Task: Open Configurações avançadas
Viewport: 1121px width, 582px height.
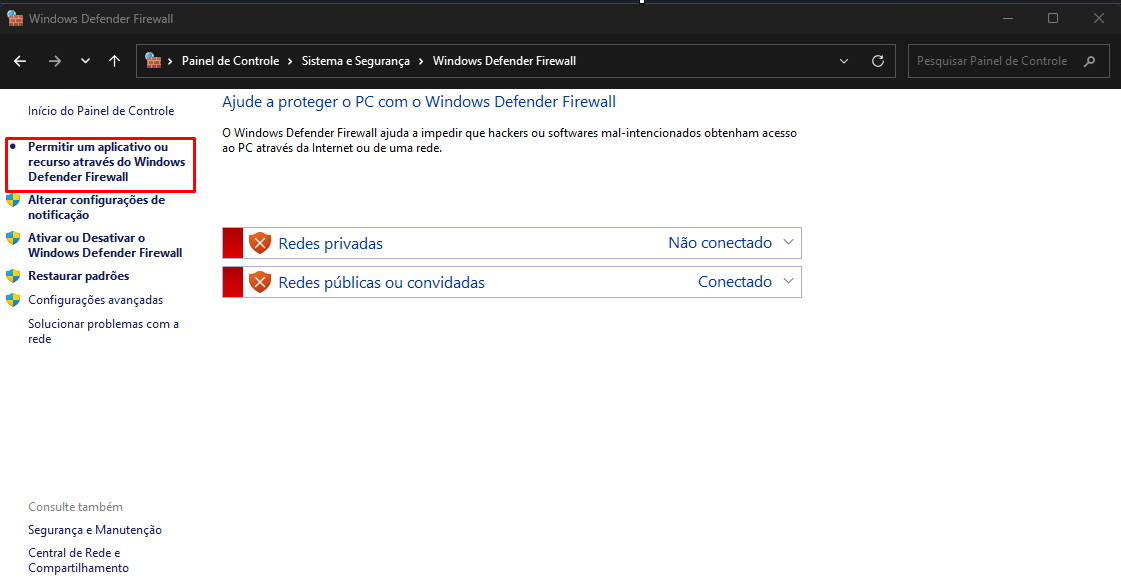Action: tap(95, 300)
